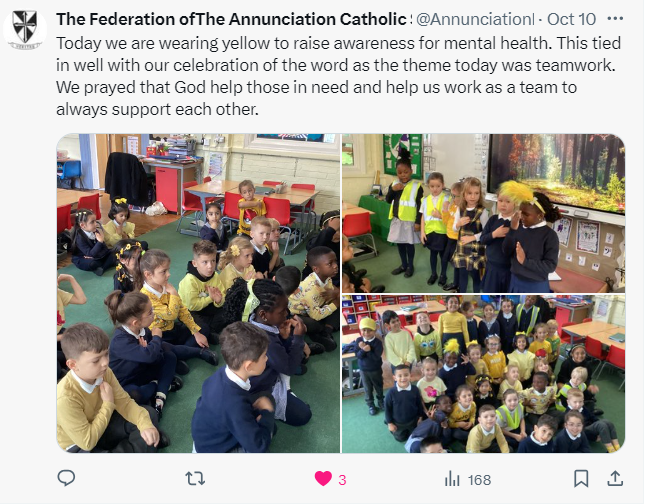Viewport: 654px width, 504px height.
Task: Open top-right photo of children in hi-vis vests
Action: [483, 213]
